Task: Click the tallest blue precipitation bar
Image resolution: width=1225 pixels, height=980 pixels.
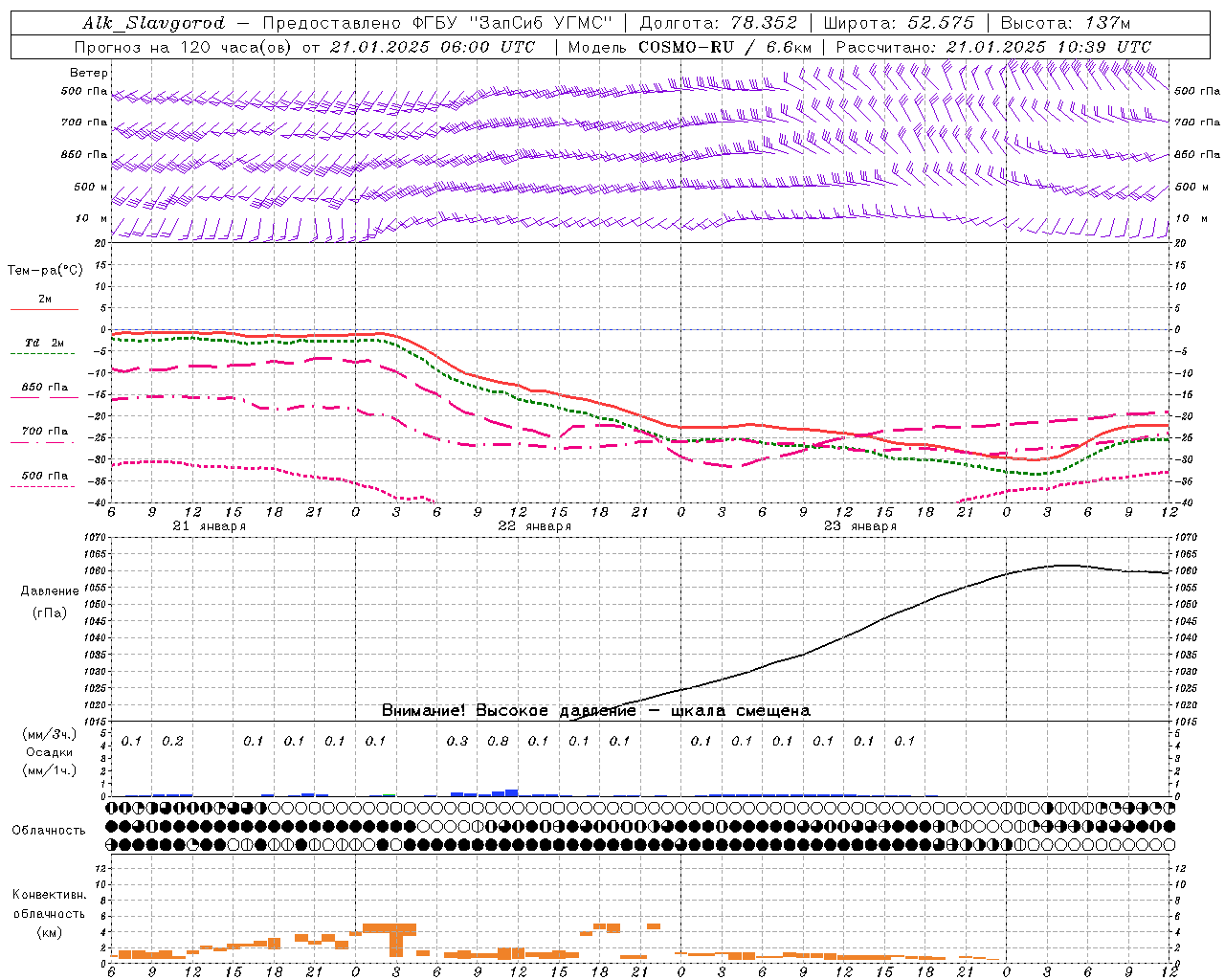Action: tap(511, 792)
